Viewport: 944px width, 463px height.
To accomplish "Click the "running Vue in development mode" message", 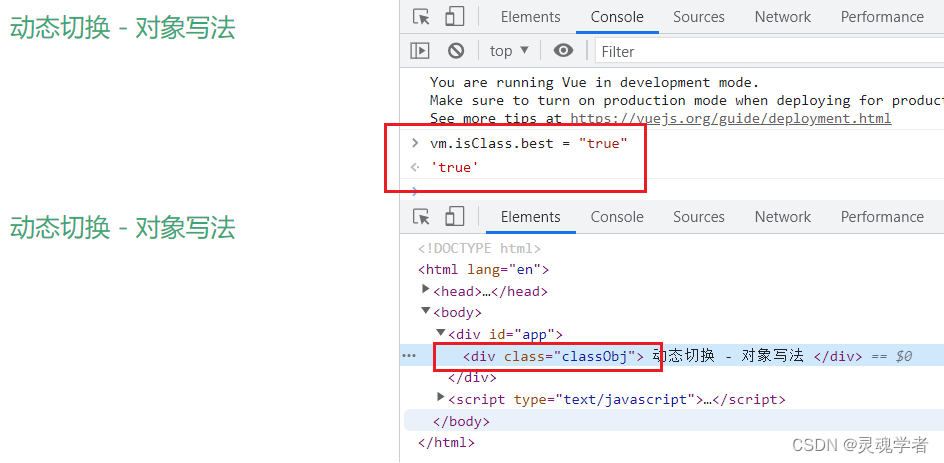I will coord(594,82).
